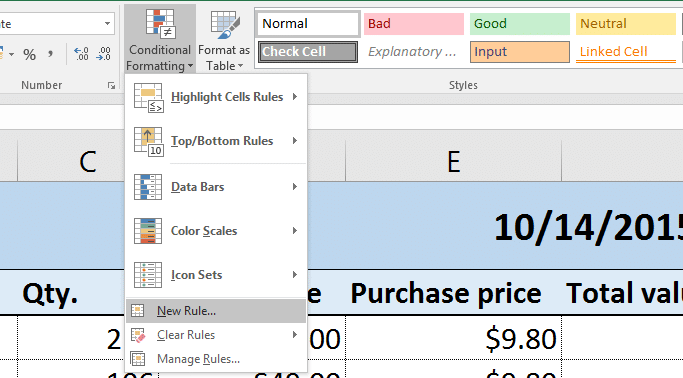This screenshot has width=683, height=378.
Task: Apply Comma Style number format
Action: pos(51,54)
